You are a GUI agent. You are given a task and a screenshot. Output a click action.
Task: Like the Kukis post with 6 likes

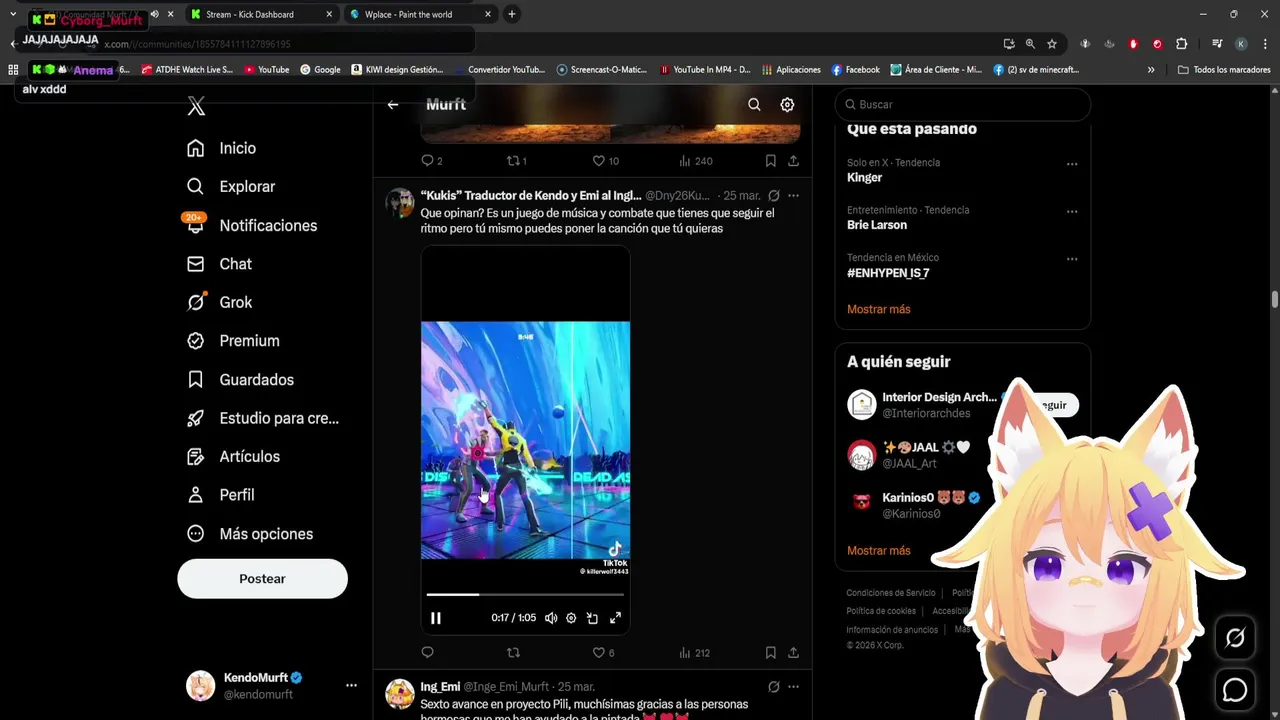pyautogui.click(x=603, y=653)
